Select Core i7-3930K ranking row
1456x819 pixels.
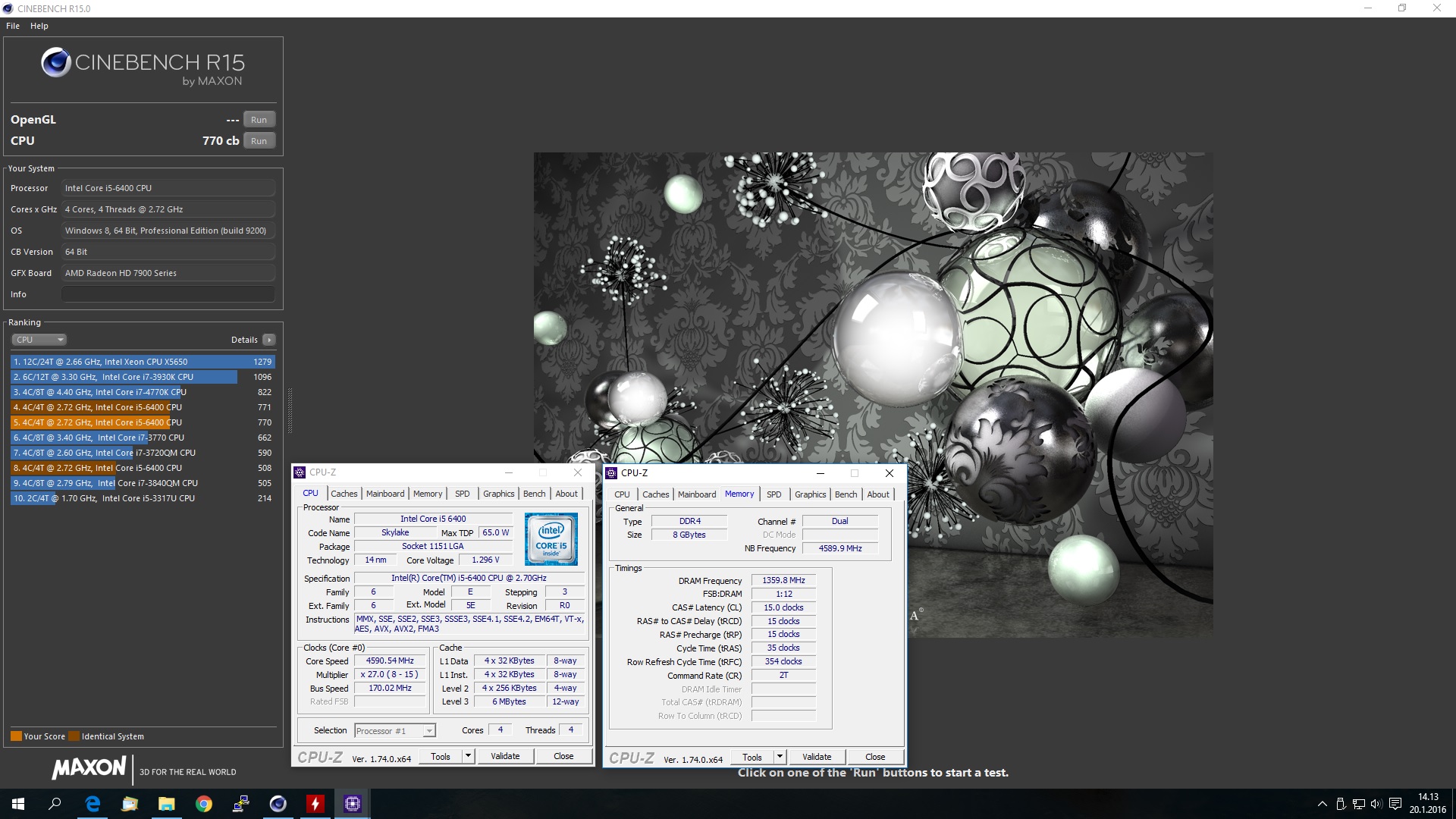(x=143, y=377)
